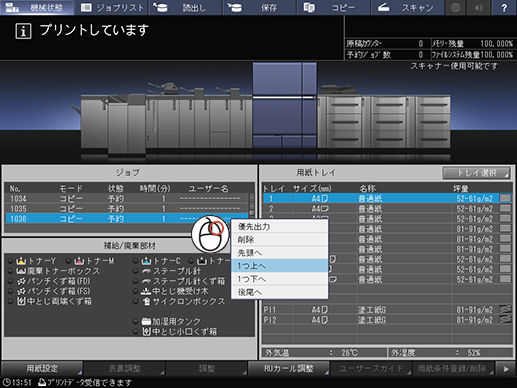Click the ステープル針 icon

(x=146, y=271)
